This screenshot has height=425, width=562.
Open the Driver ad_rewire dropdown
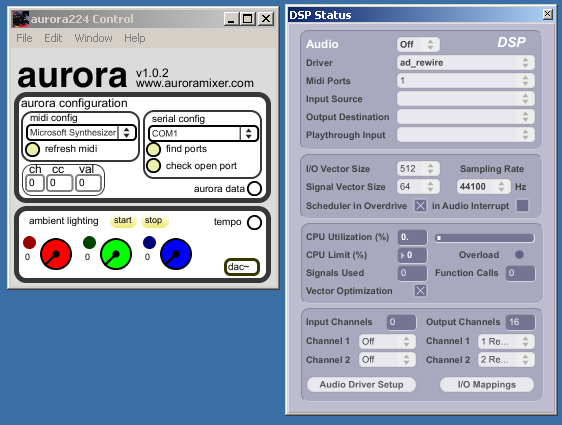coord(466,63)
